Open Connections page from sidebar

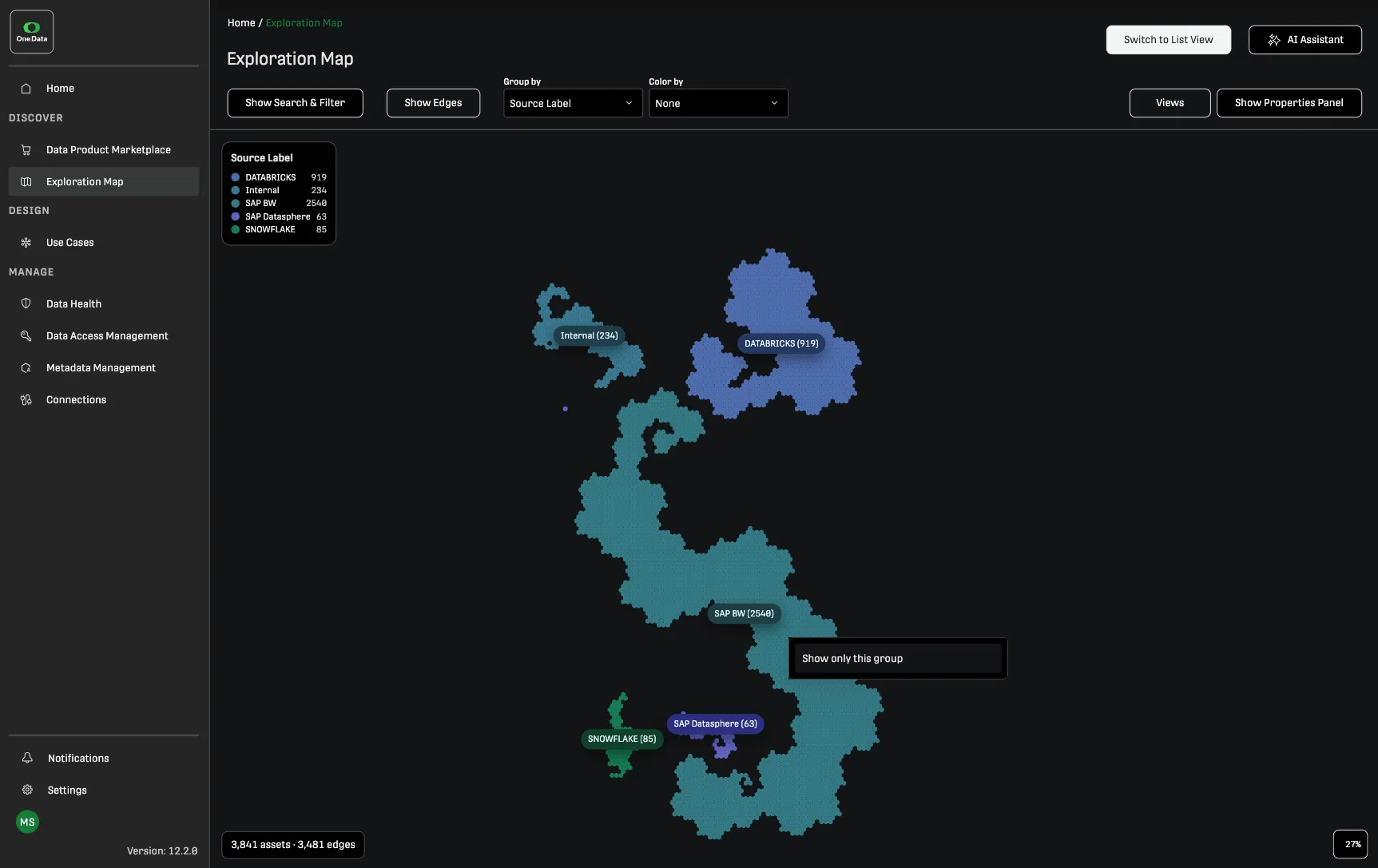(x=104, y=400)
